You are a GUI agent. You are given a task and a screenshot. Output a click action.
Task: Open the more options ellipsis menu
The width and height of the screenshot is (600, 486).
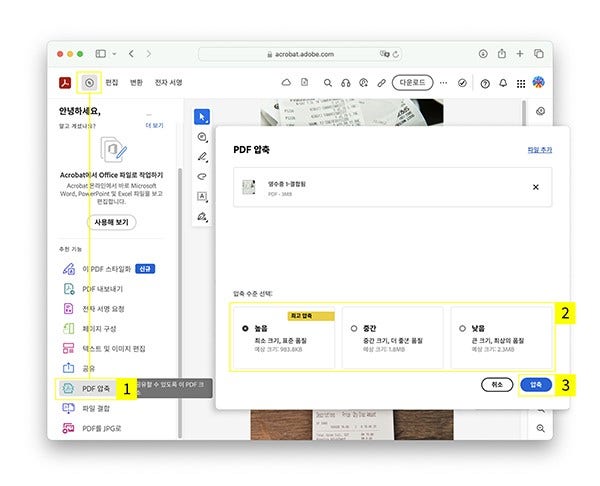[x=443, y=83]
